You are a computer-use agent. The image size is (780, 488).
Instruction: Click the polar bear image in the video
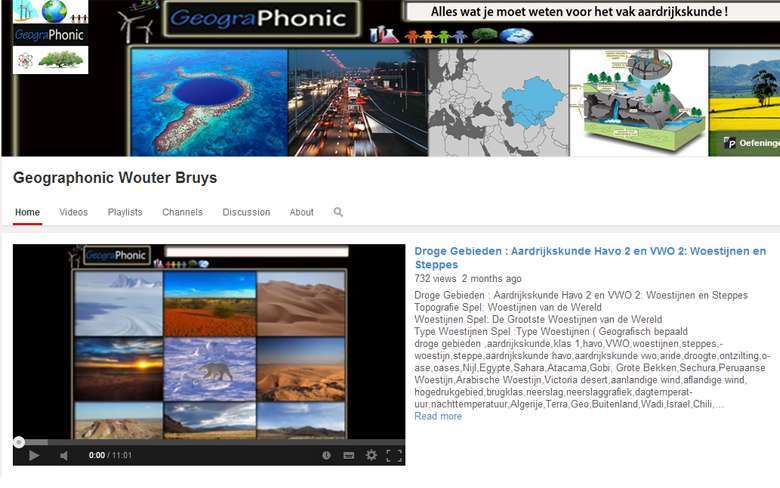click(x=210, y=369)
